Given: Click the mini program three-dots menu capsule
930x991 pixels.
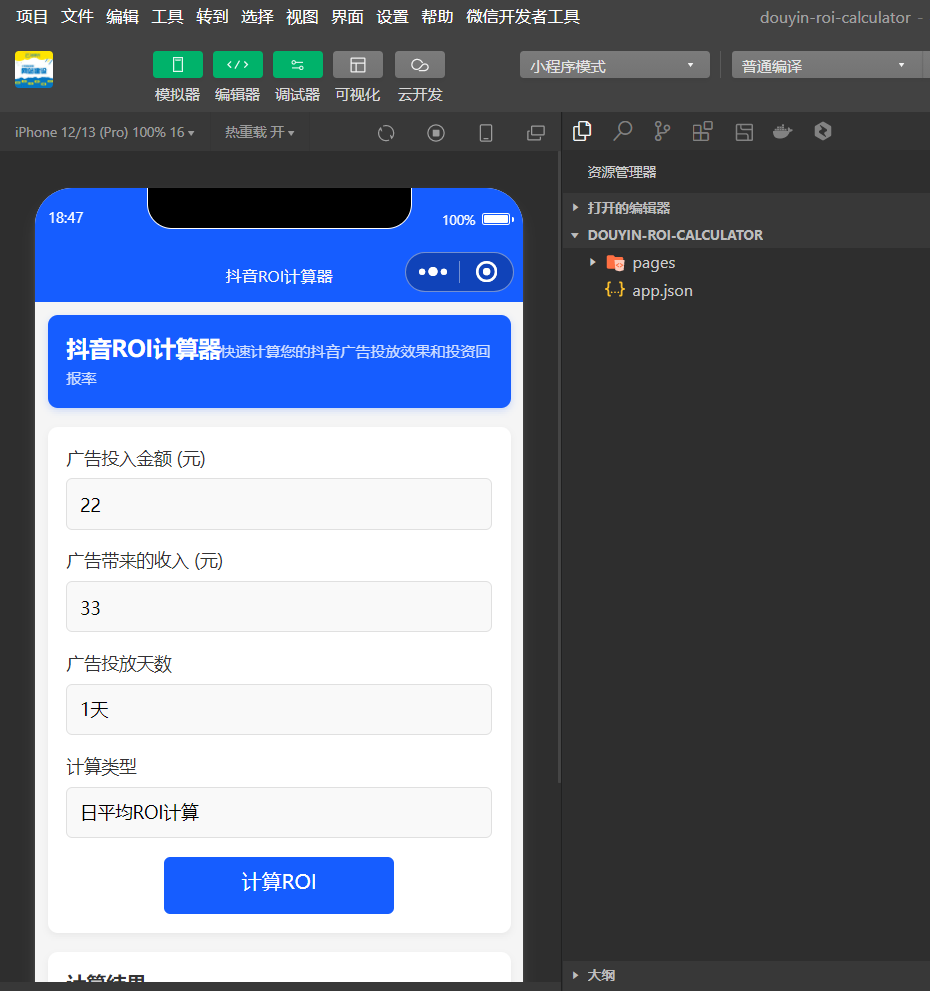Looking at the screenshot, I should click(x=433, y=272).
